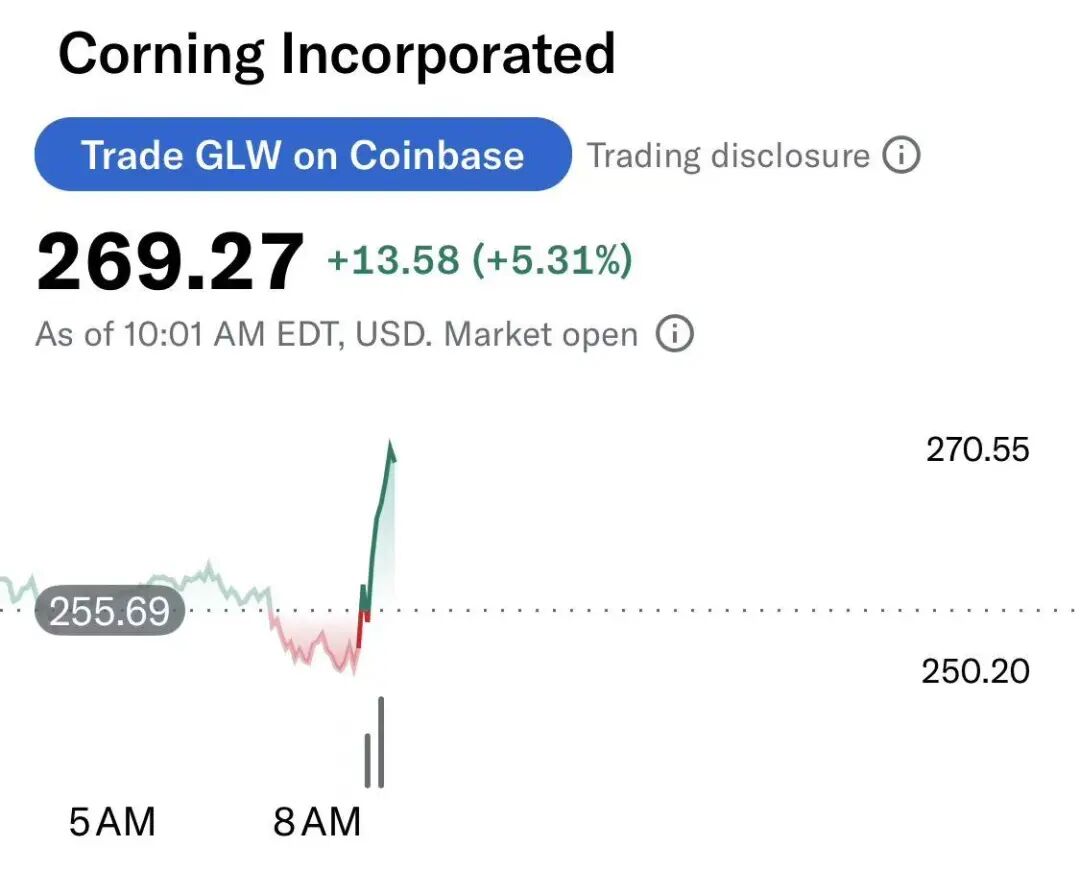The width and height of the screenshot is (1080, 895).
Task: Click the red segment of the price line
Action: click(x=362, y=628)
